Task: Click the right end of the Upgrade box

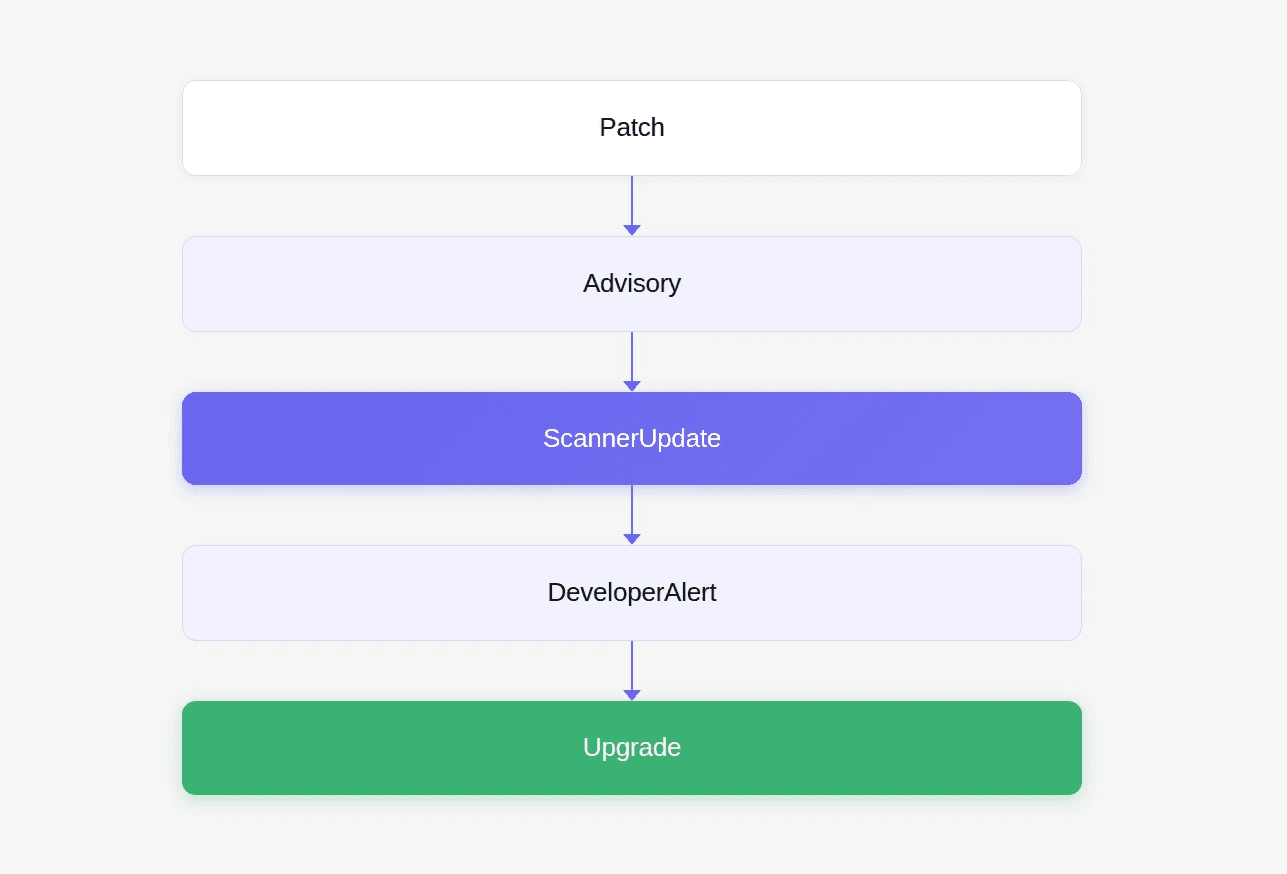Action: pos(1076,748)
